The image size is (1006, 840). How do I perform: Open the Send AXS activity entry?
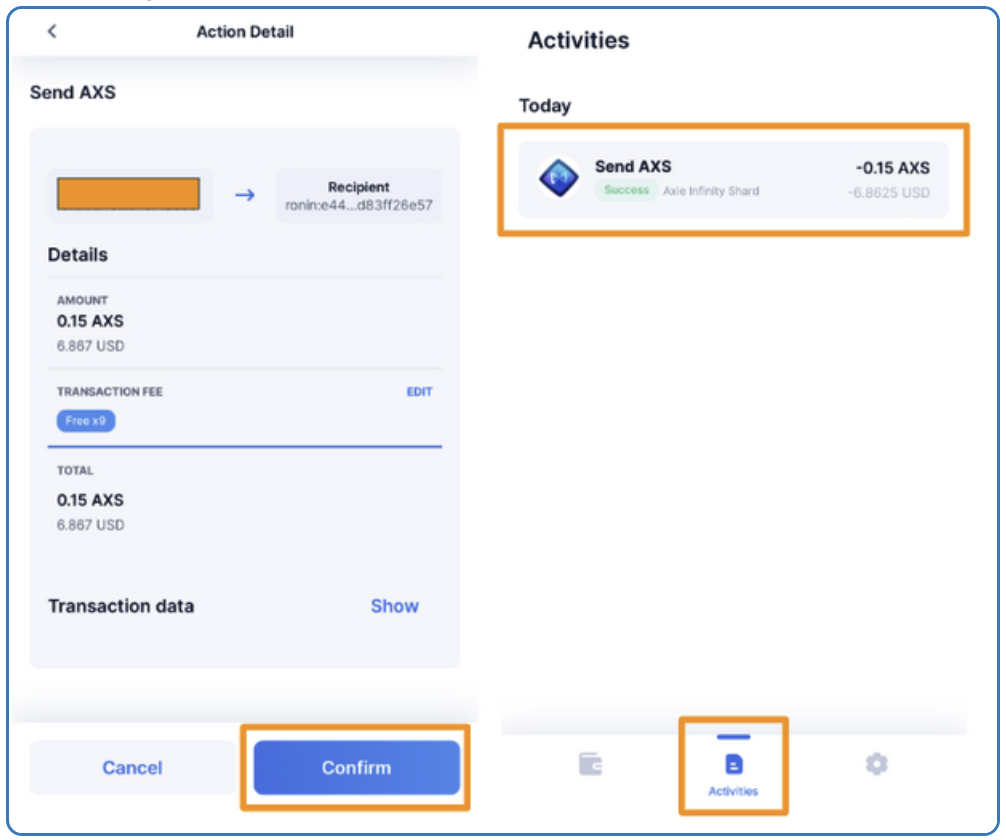(733, 179)
